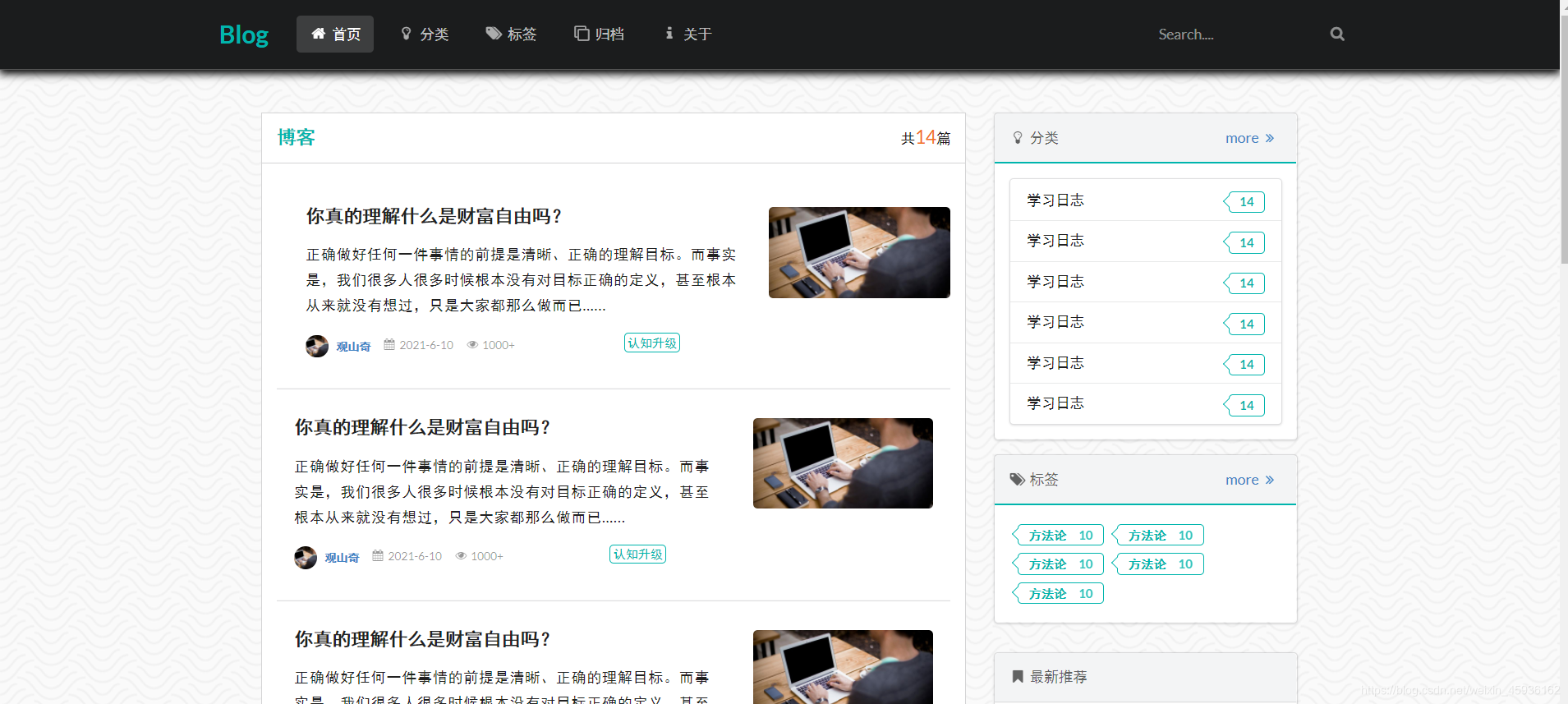Click the magnifier search icon
The image size is (1568, 704).
click(1337, 35)
